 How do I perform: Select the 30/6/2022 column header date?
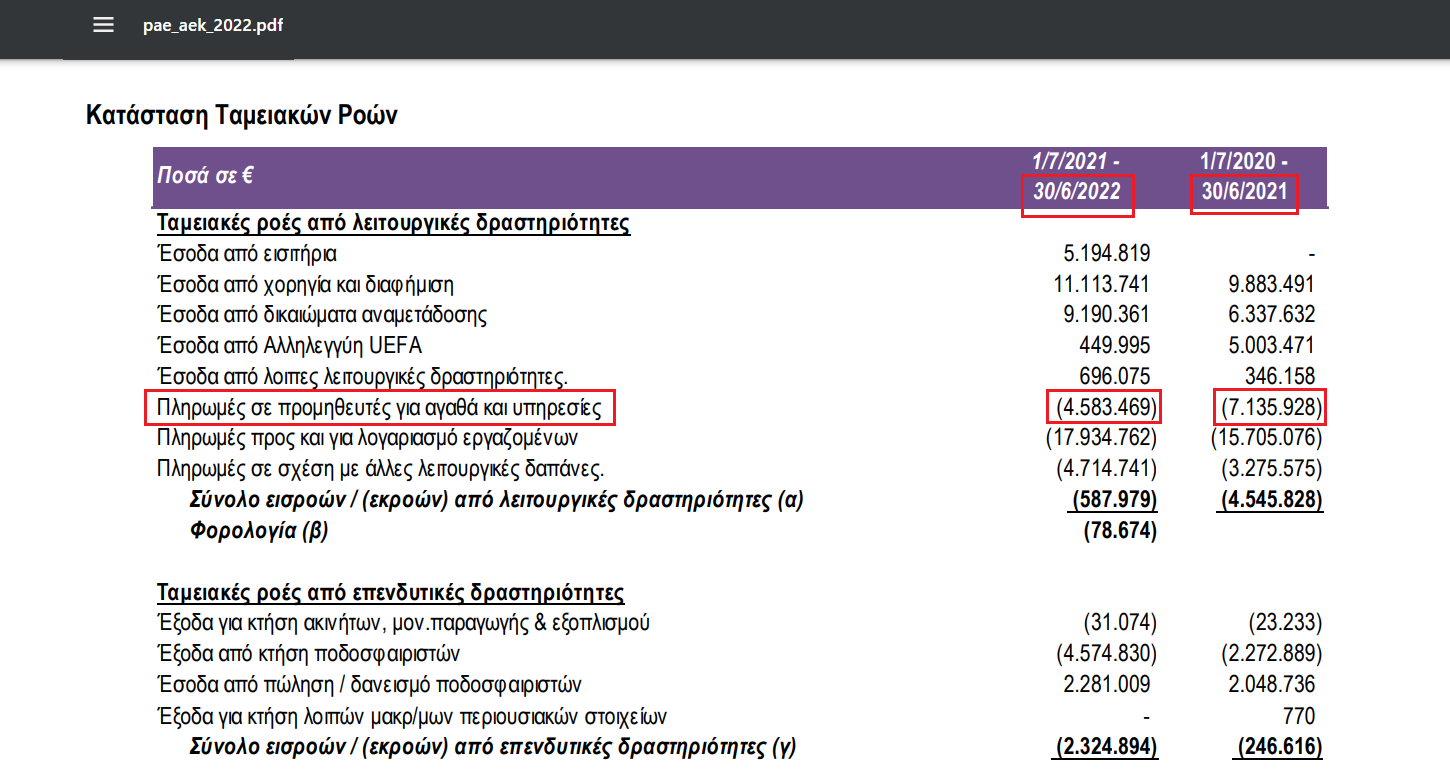click(x=1077, y=192)
